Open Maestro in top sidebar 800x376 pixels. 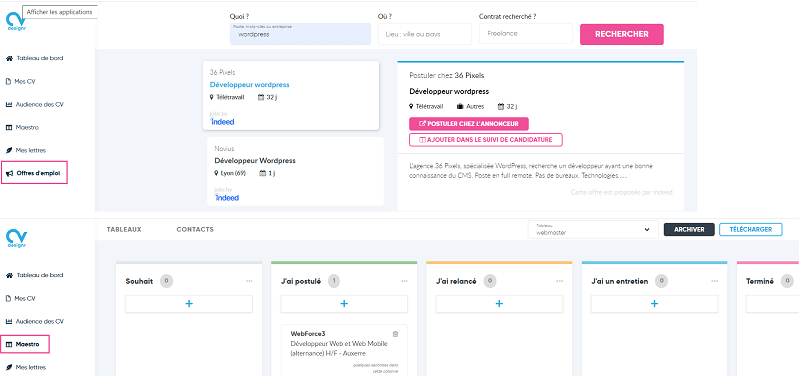pyautogui.click(x=22, y=128)
